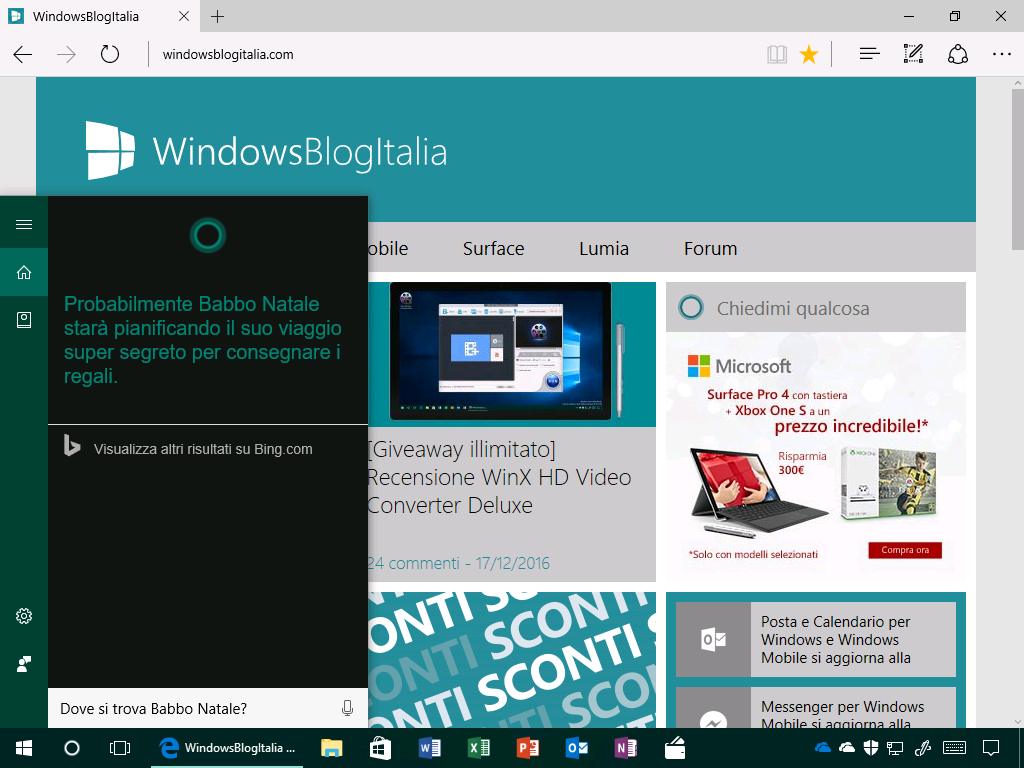Launch OneNote from the taskbar
This screenshot has width=1024, height=768.
(626, 748)
